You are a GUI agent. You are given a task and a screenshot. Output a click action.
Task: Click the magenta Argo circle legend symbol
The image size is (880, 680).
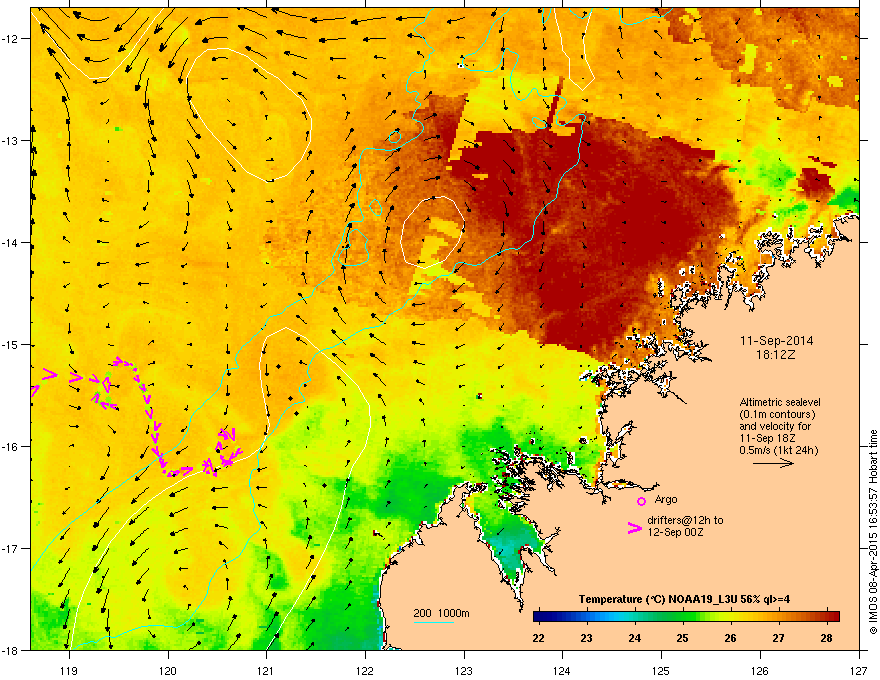(x=641, y=501)
